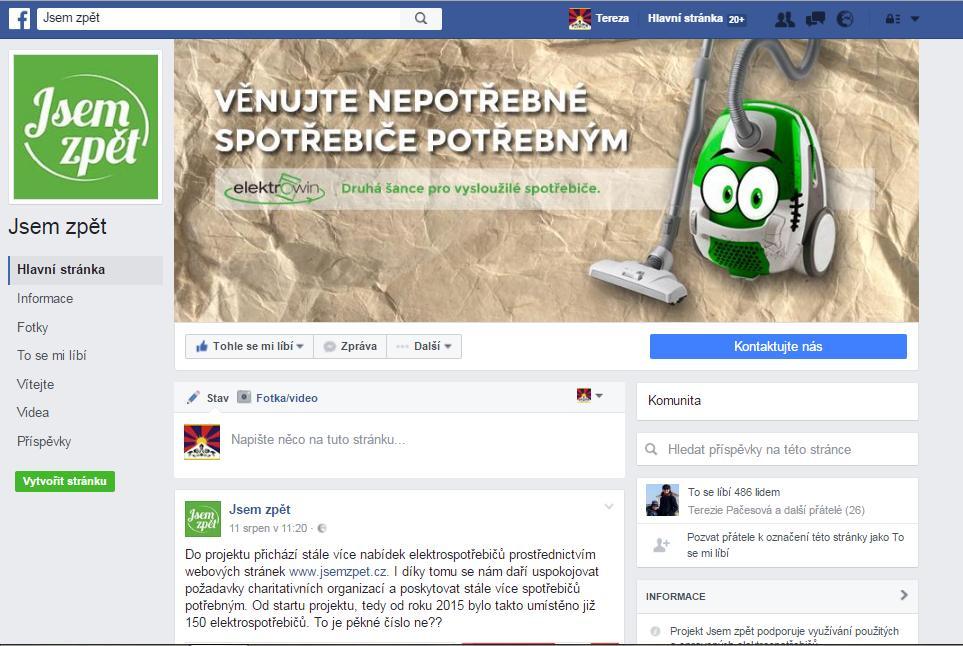Image resolution: width=963 pixels, height=646 pixels.
Task: Open the friend requests icon
Action: (784, 19)
